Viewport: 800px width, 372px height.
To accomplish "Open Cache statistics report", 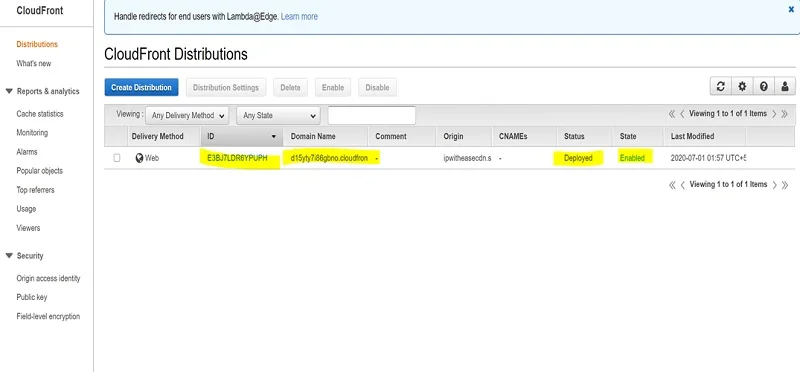I will (x=40, y=114).
